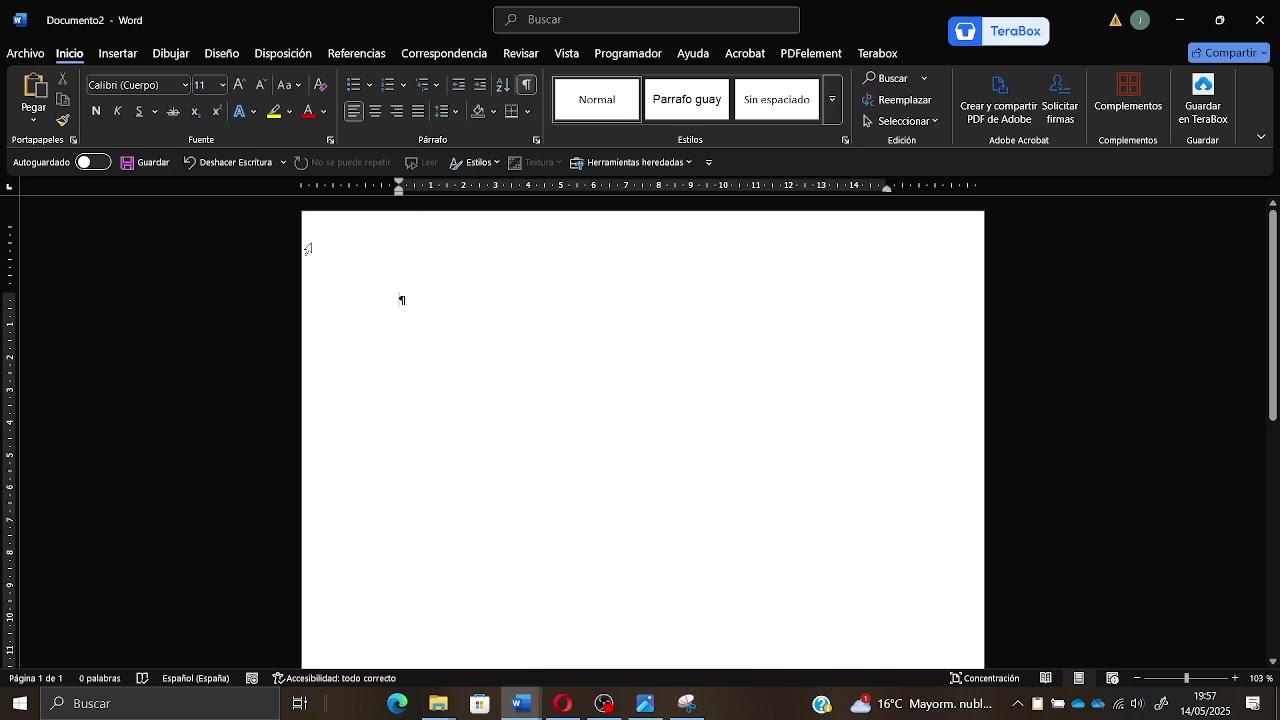1280x720 pixels.
Task: Click the Sort A-Z icon
Action: (x=503, y=85)
